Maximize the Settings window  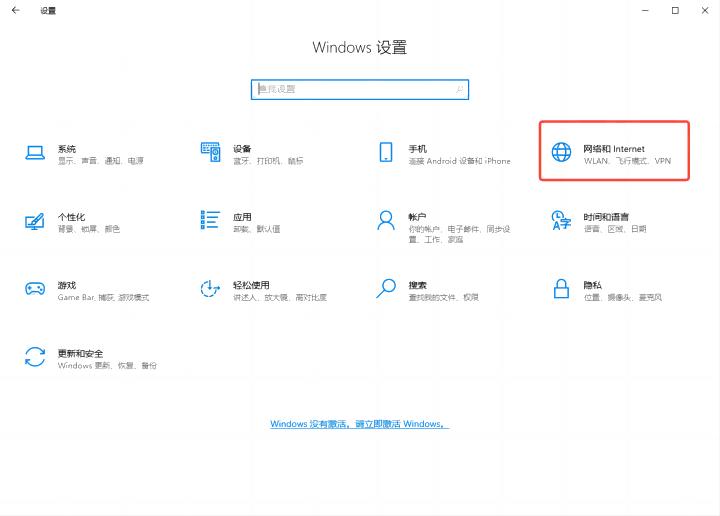675,10
